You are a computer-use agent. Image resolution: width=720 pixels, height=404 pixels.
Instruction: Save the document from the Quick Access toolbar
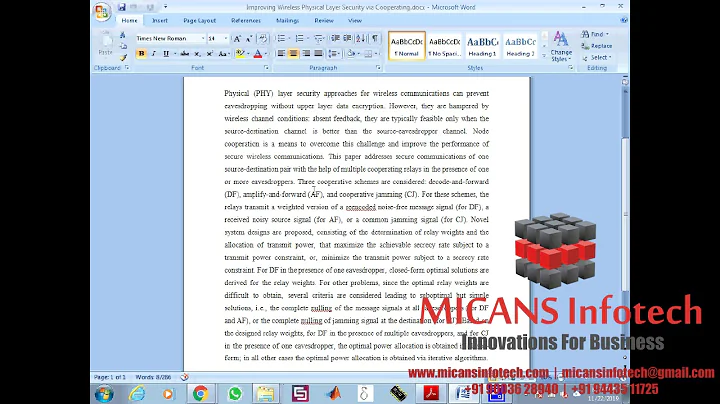[122, 7]
